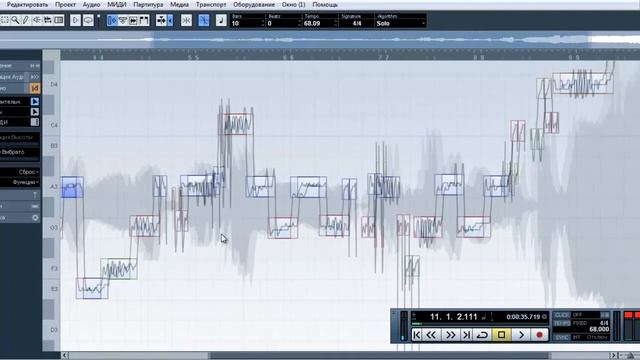Toggle the SYNC button in transport

[x=562, y=337]
